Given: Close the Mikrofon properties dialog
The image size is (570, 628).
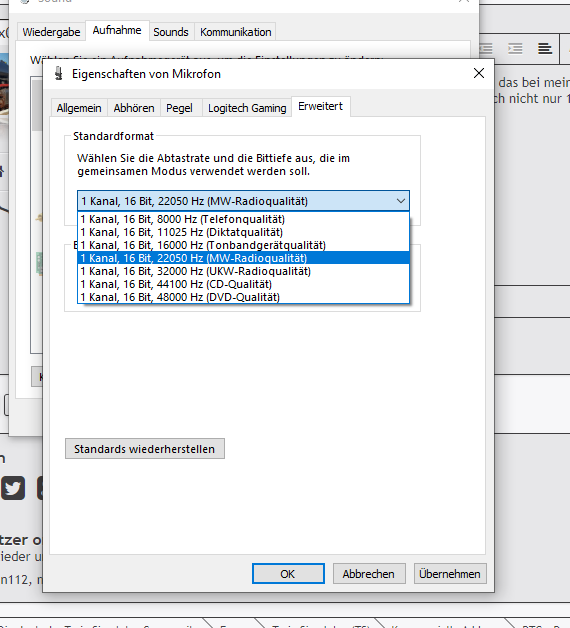Looking at the screenshot, I should (479, 73).
